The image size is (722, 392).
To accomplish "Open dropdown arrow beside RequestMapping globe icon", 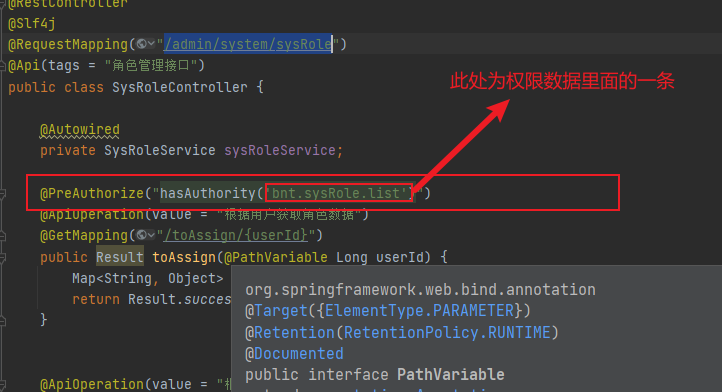I will click(x=151, y=44).
